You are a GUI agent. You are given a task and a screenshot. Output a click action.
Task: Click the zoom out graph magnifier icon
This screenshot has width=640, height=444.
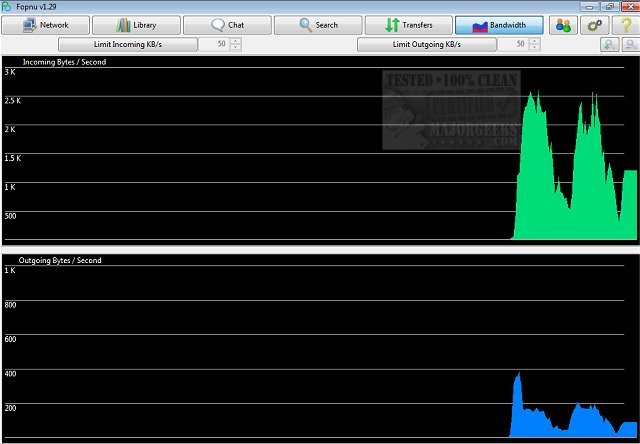coord(631,44)
